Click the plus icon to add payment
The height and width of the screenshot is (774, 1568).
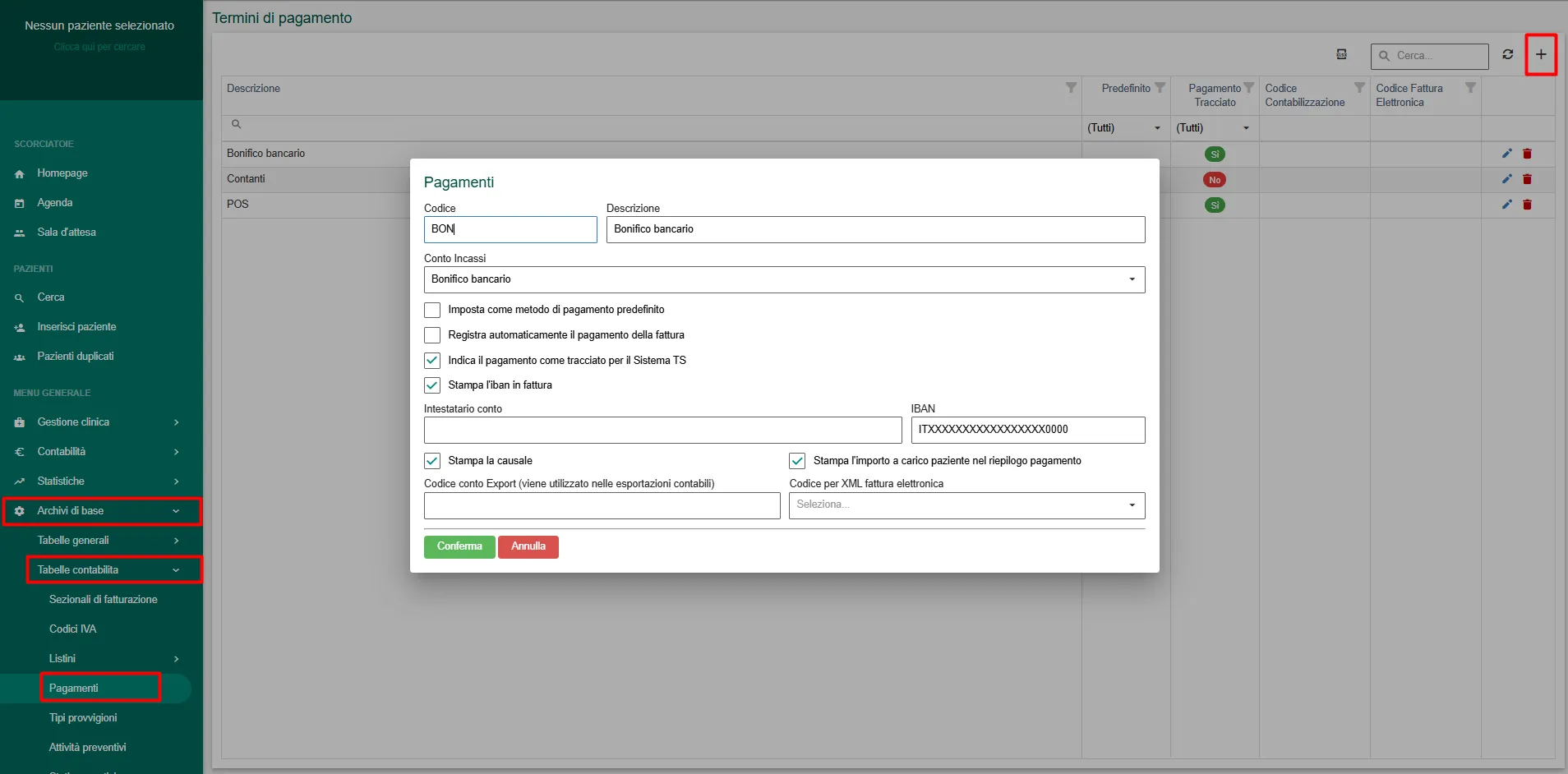(x=1541, y=55)
